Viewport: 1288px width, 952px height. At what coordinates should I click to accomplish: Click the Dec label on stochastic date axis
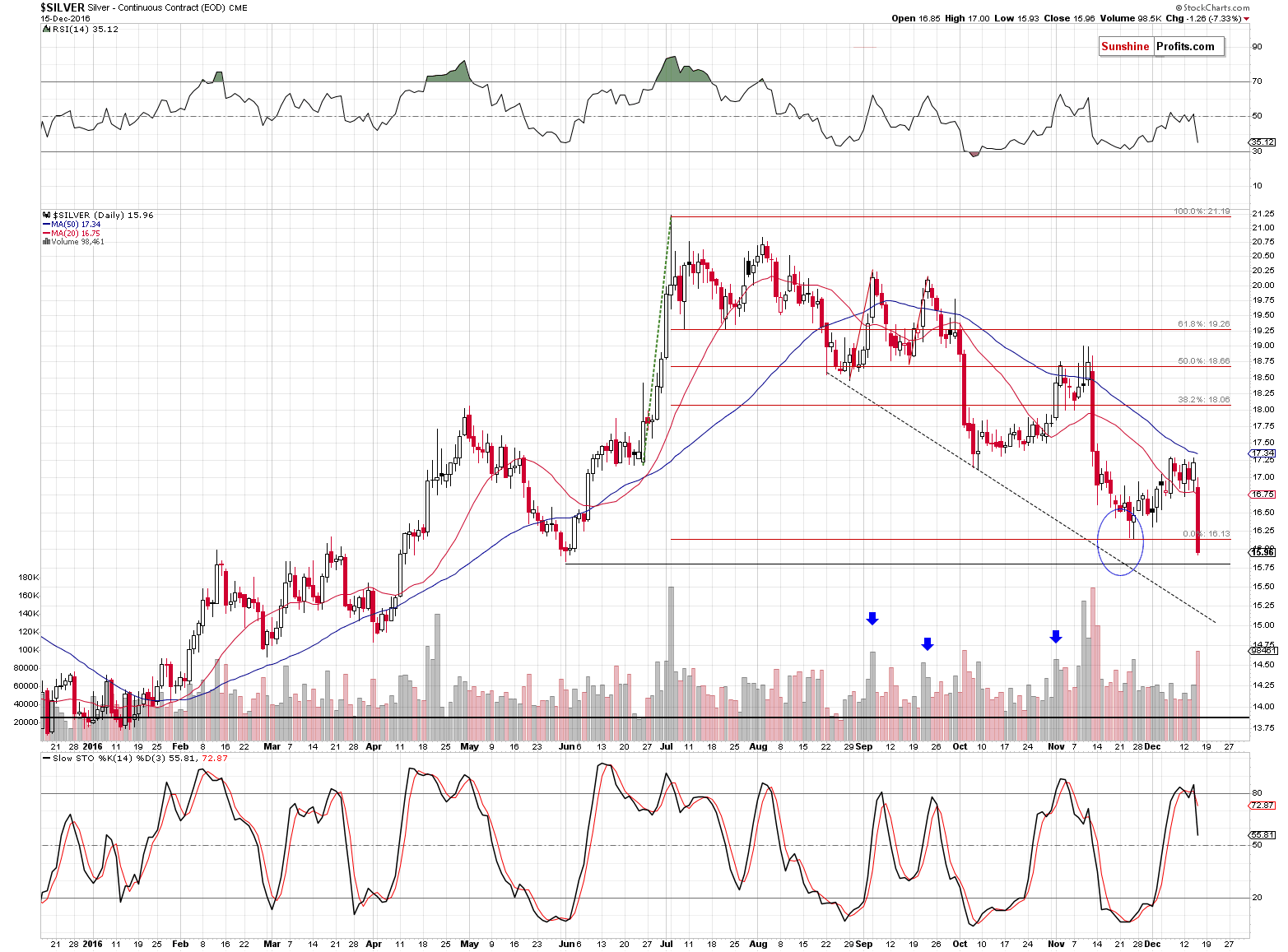coord(1152,944)
